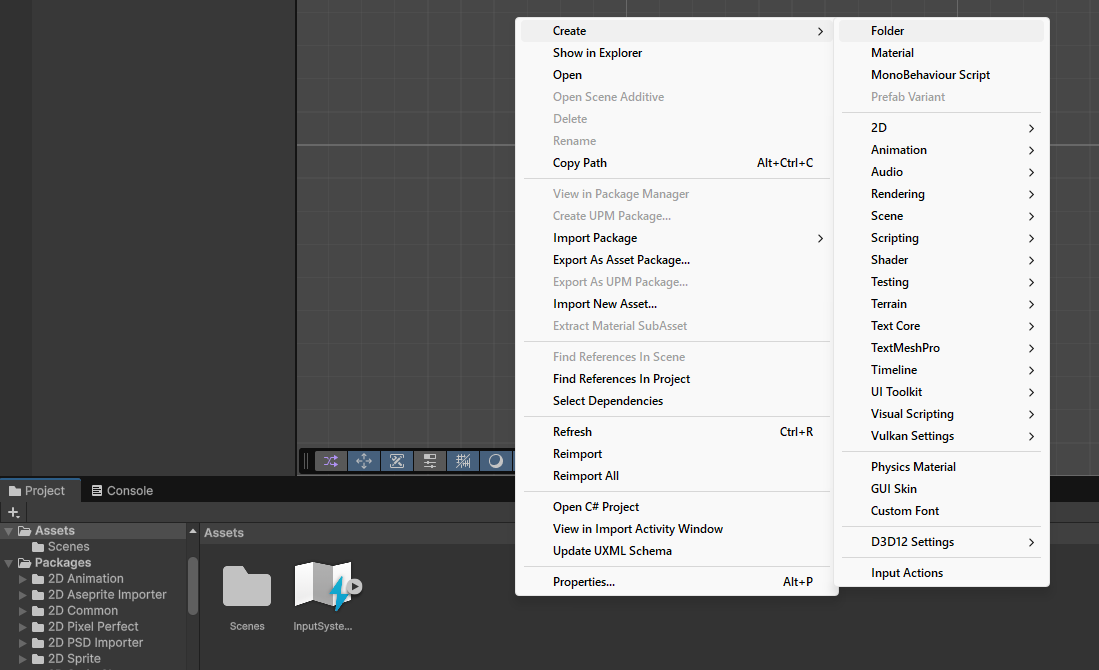Click the purple shuffle arrows overlay icon
The width and height of the screenshot is (1099, 670).
331,461
